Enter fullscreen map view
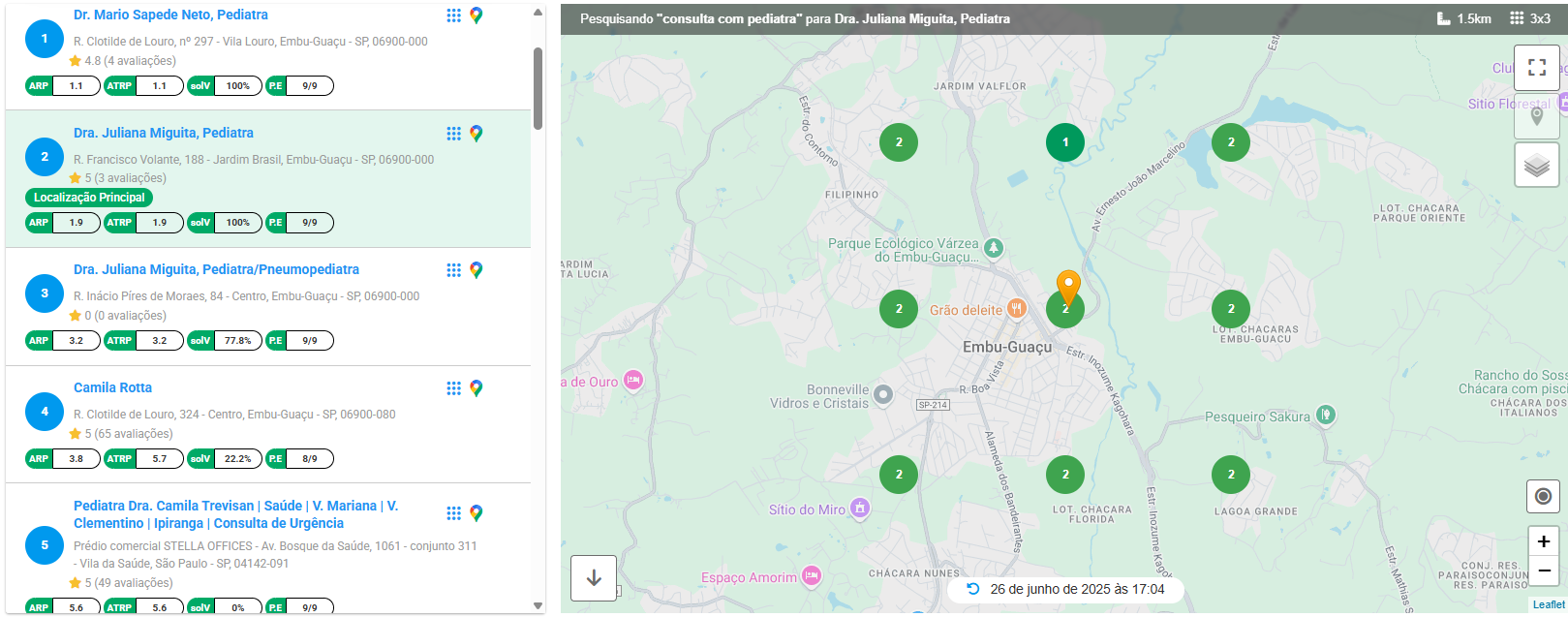The image size is (1568, 617). point(1536,67)
